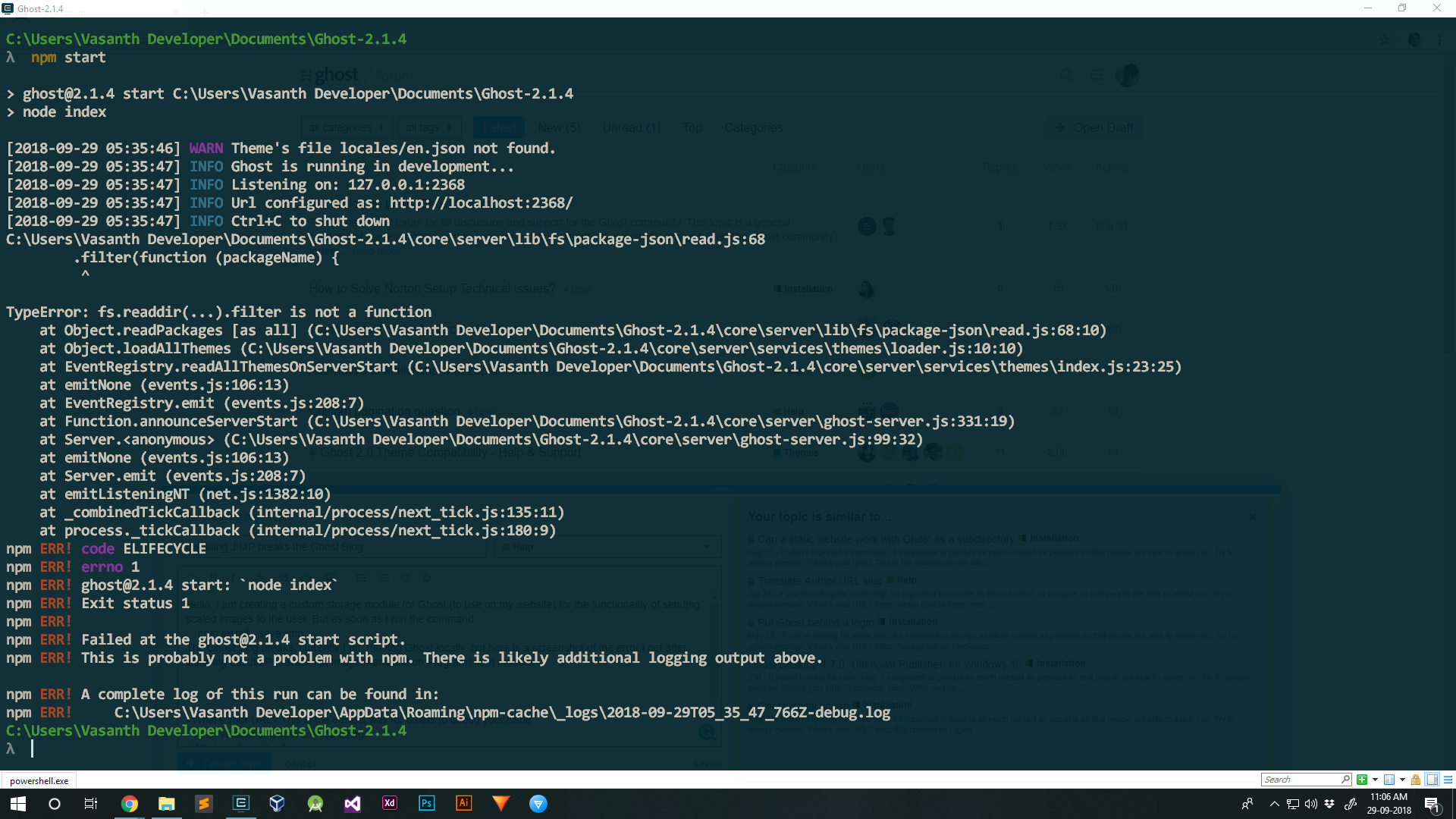Open Visual Studio from the taskbar

353,804
